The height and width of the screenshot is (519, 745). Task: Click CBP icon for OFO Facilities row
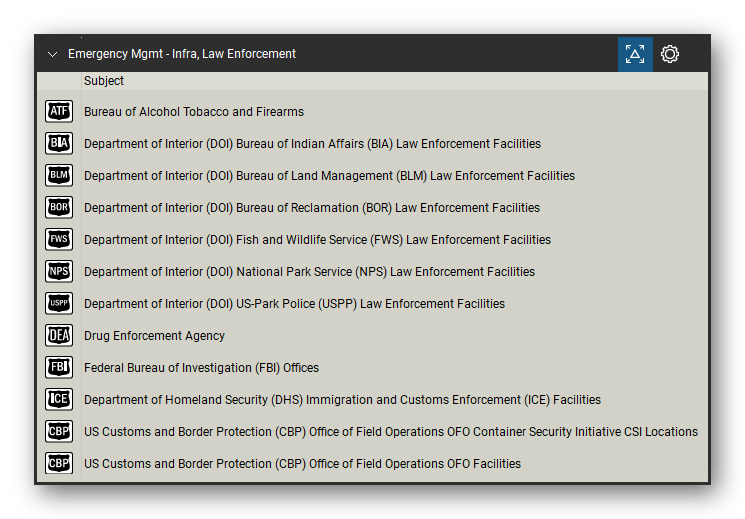point(59,463)
